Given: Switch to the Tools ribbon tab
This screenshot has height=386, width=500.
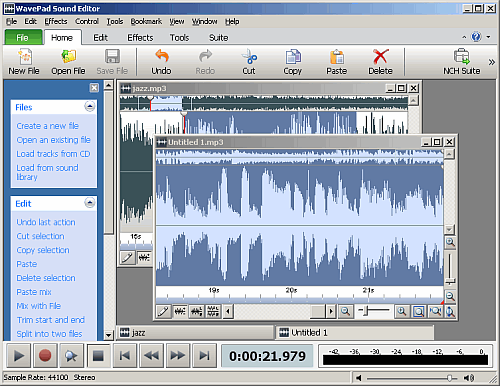Looking at the screenshot, I should coord(179,38).
